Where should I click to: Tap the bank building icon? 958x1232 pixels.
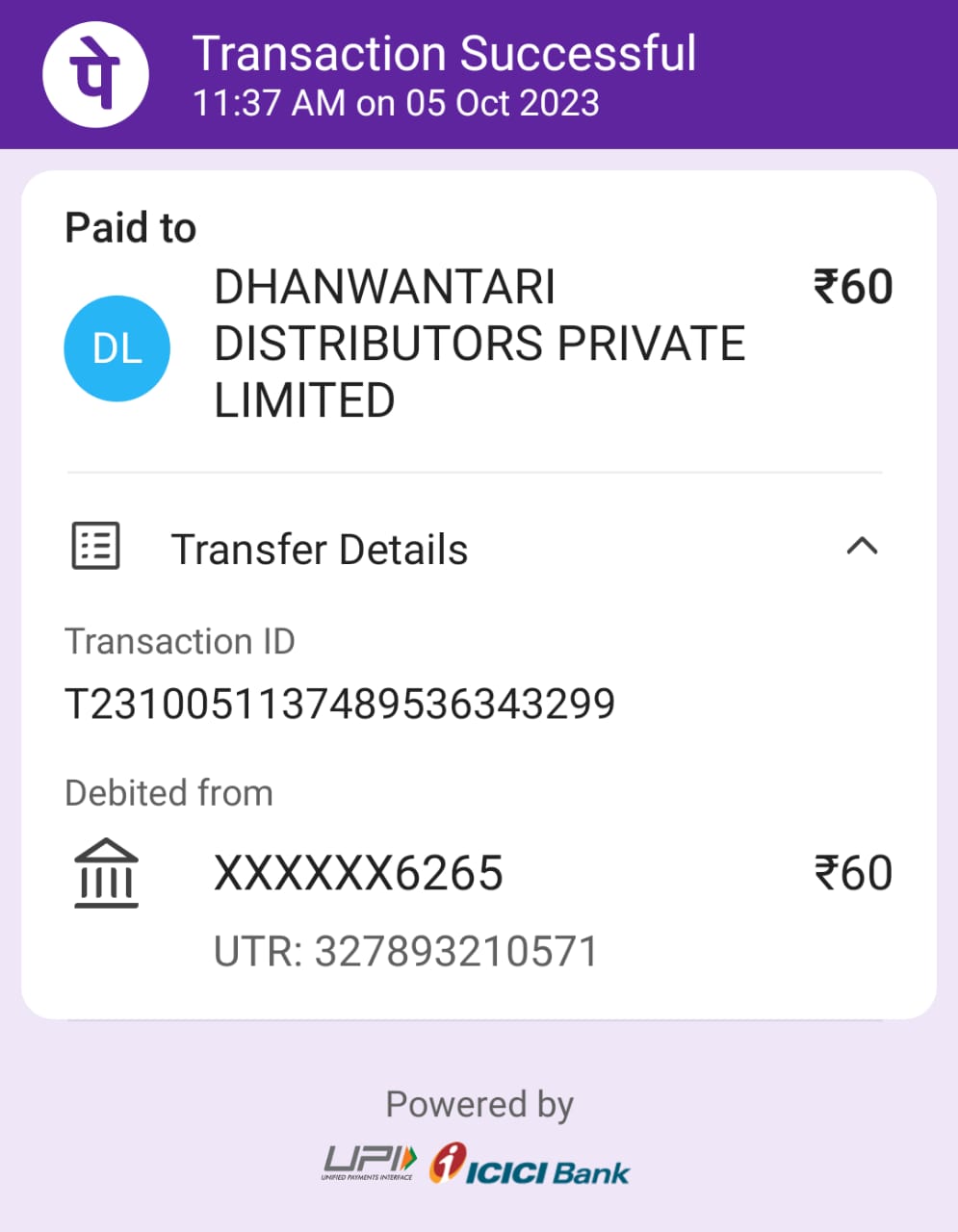coord(106,873)
